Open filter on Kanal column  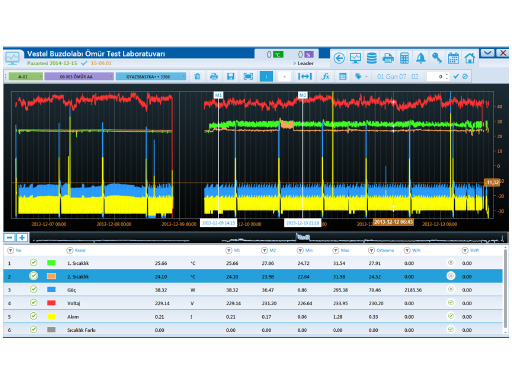[70, 250]
